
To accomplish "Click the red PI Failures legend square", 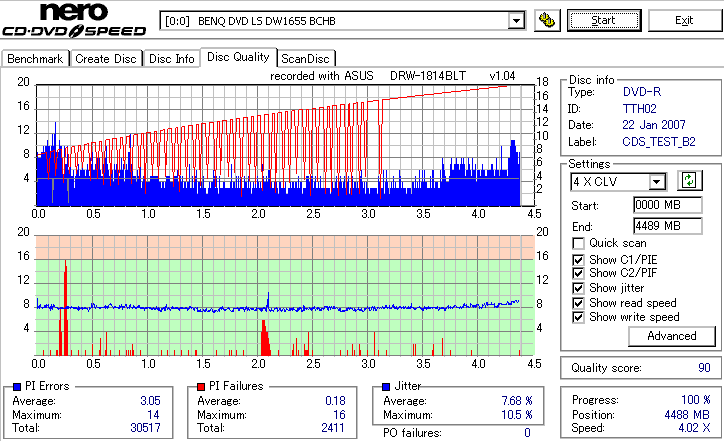I will (x=201, y=387).
